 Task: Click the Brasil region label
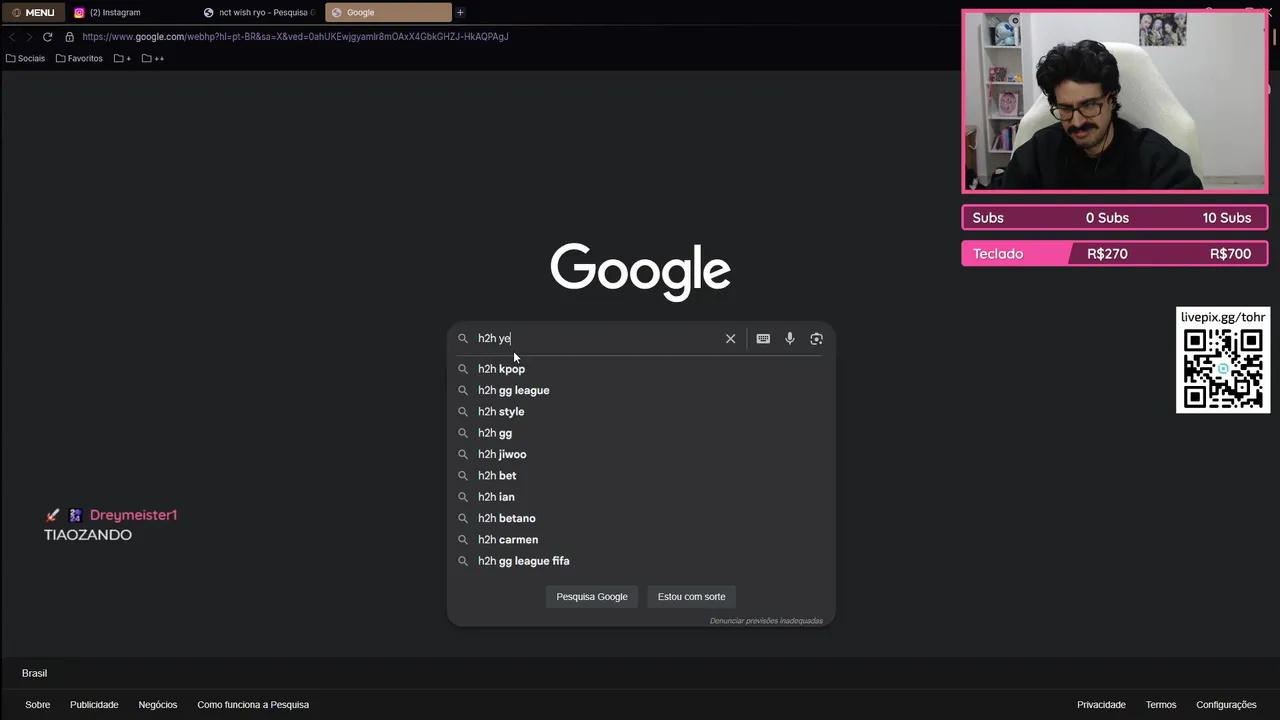tap(34, 673)
